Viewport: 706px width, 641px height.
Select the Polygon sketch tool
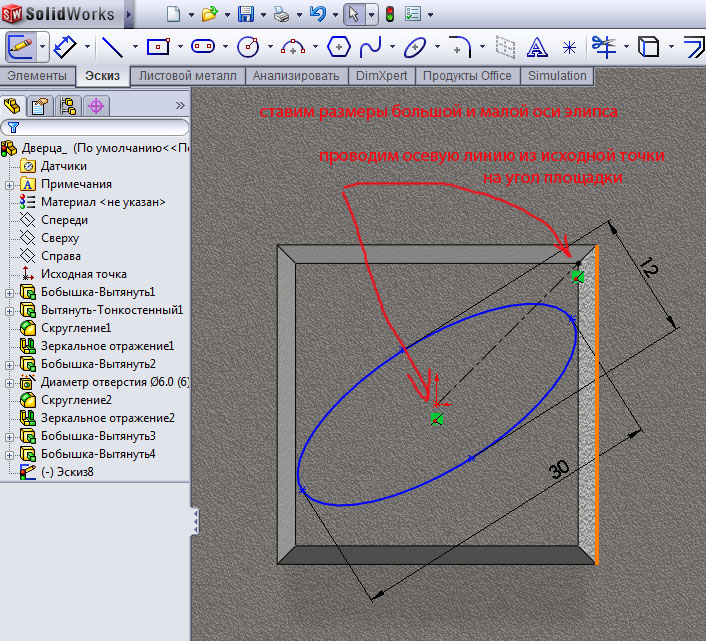coord(339,47)
